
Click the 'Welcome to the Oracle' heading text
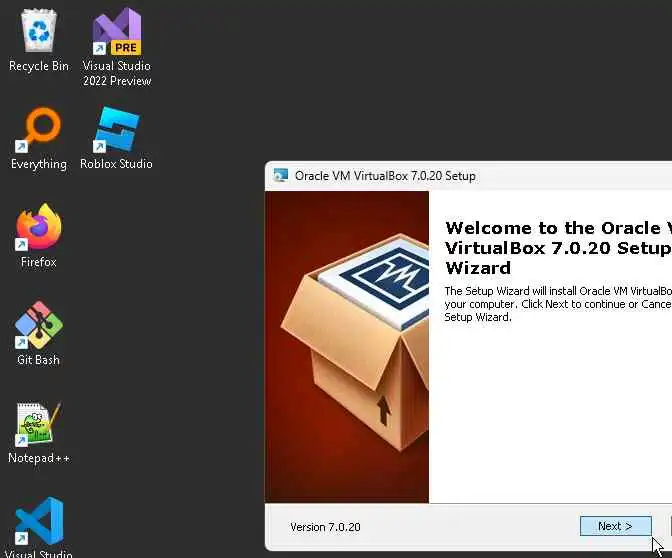pos(558,248)
